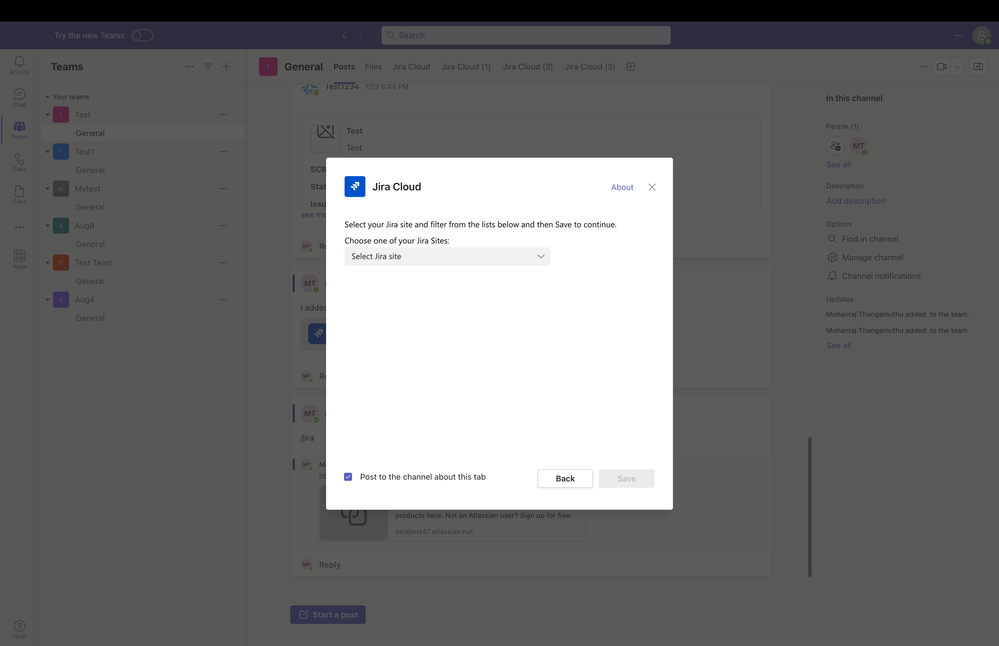Image resolution: width=999 pixels, height=646 pixels.
Task: Go forward using the navigation arrow
Action: 361,36
